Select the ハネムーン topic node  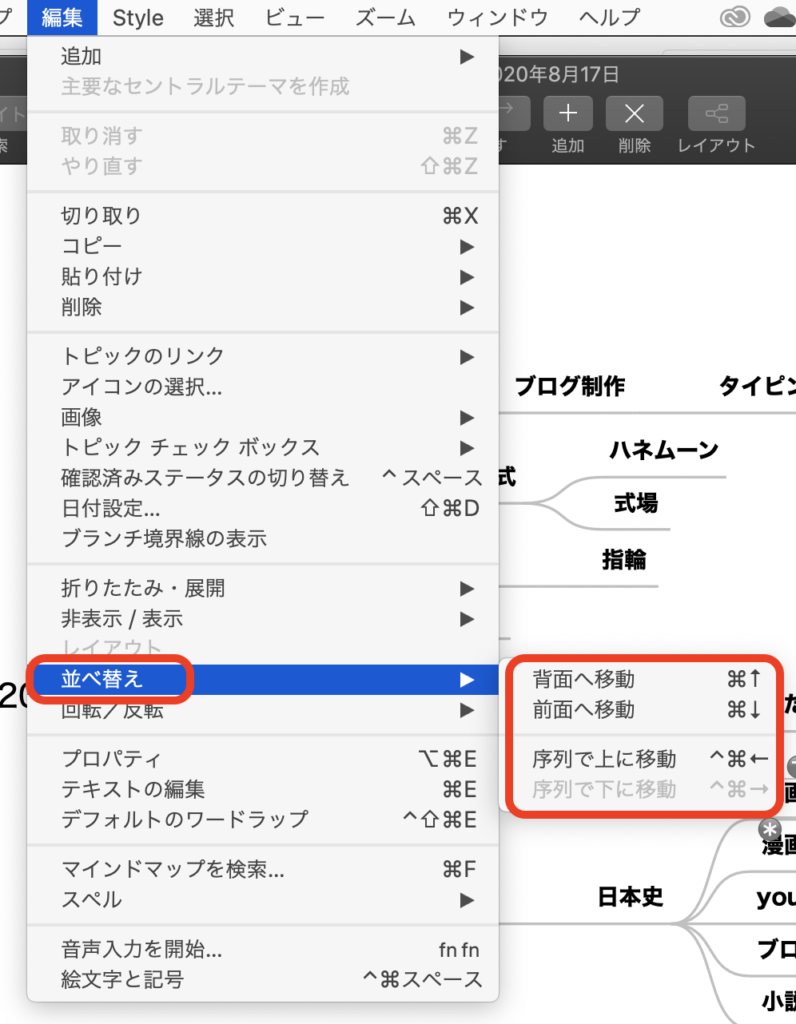pos(664,451)
